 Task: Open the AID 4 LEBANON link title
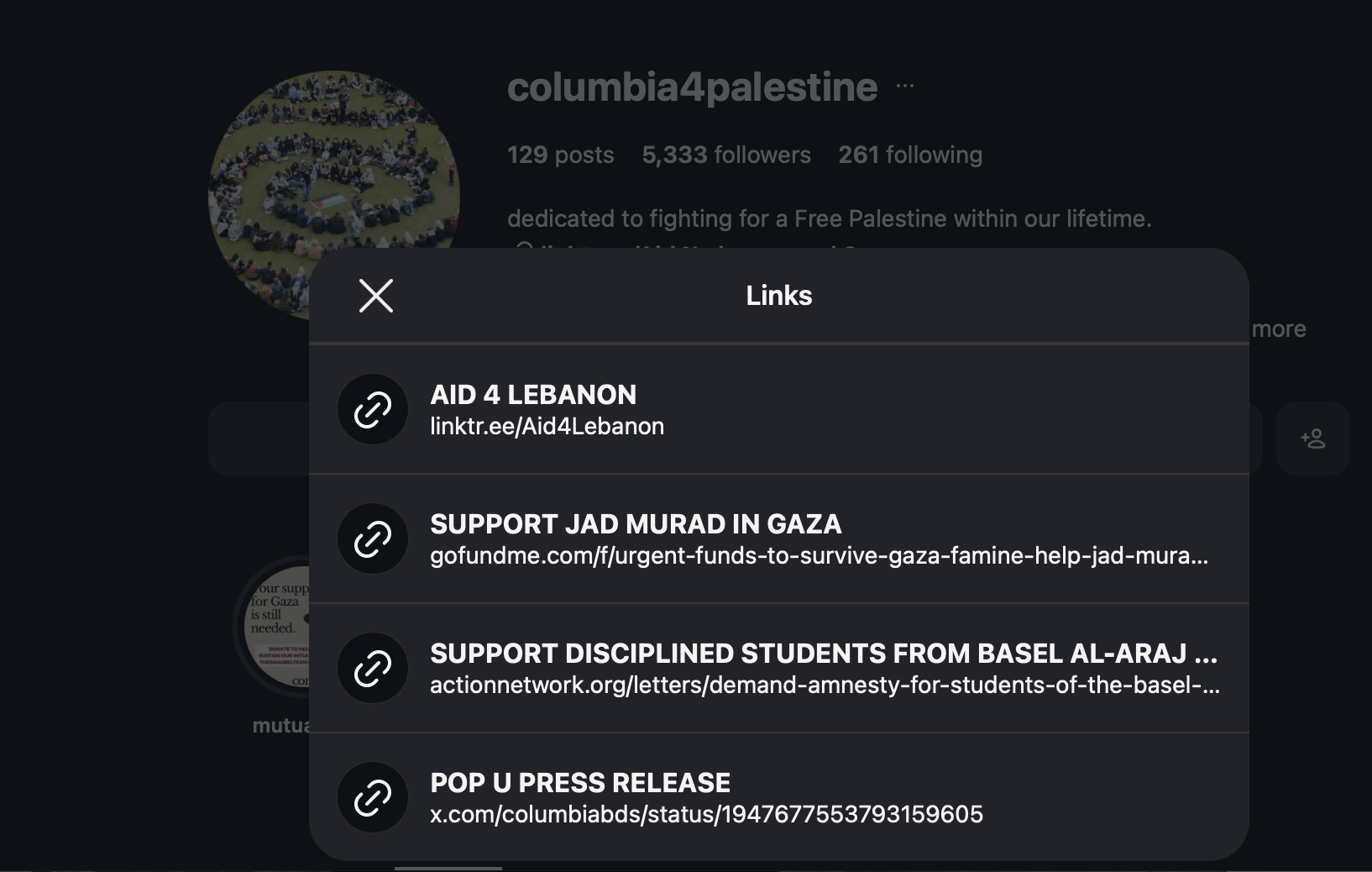[533, 395]
